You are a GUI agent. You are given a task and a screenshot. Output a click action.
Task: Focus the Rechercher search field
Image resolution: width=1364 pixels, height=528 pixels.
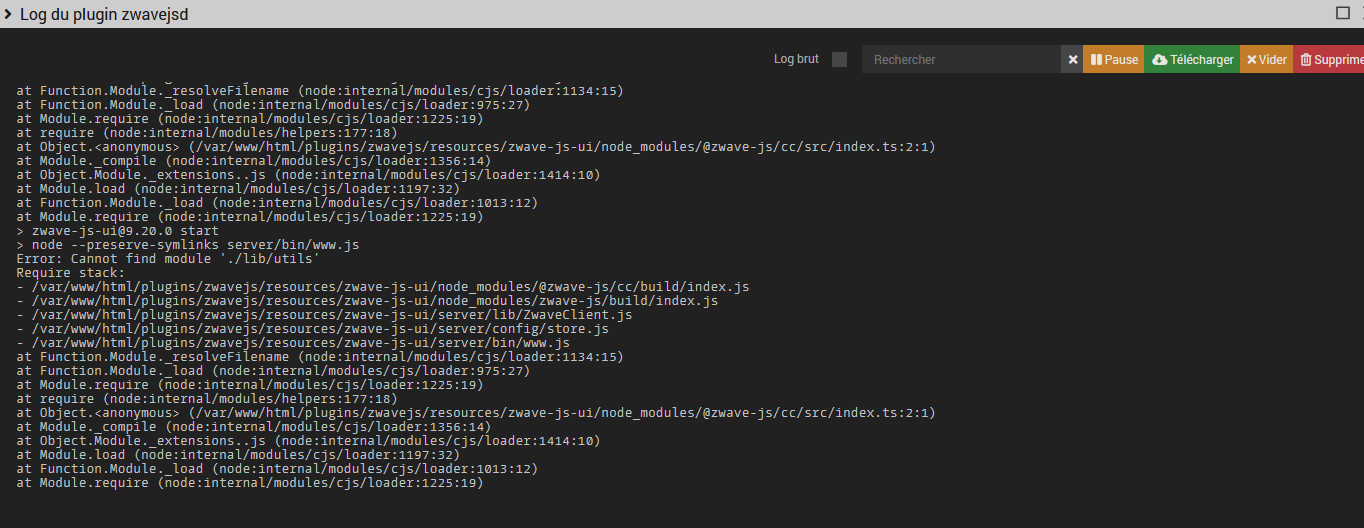coord(961,60)
